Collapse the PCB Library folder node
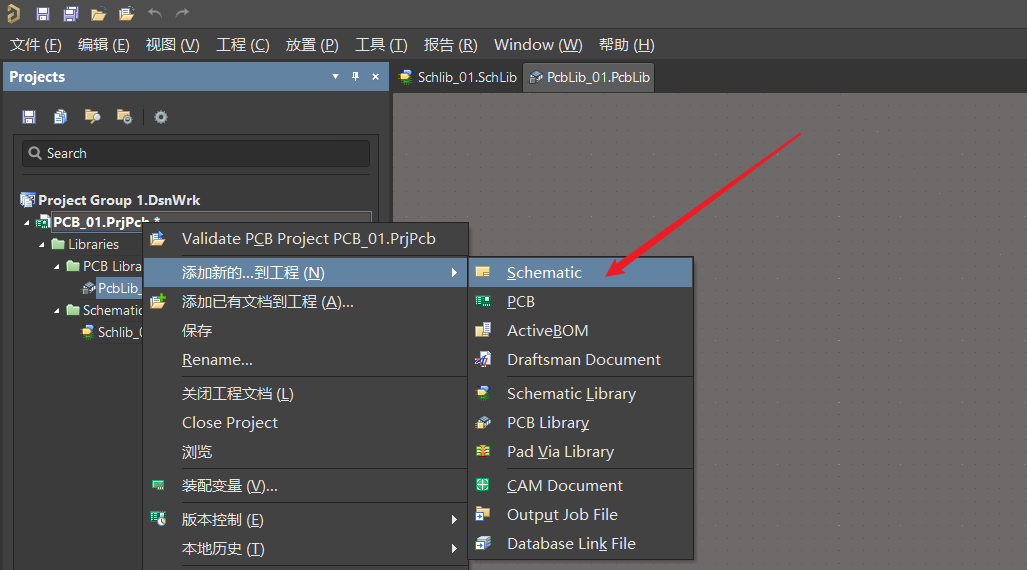Screen dimensions: 1027x570 [57, 267]
